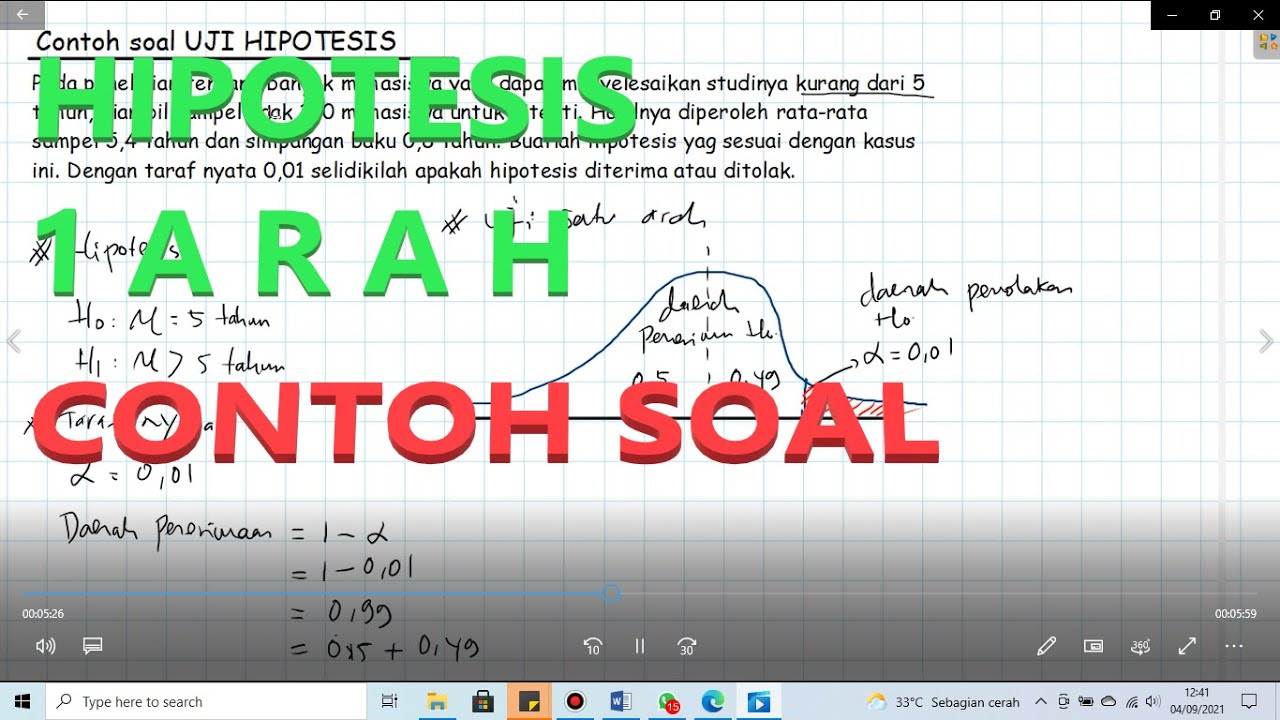
Task: Pause the video playback
Action: pyautogui.click(x=640, y=646)
